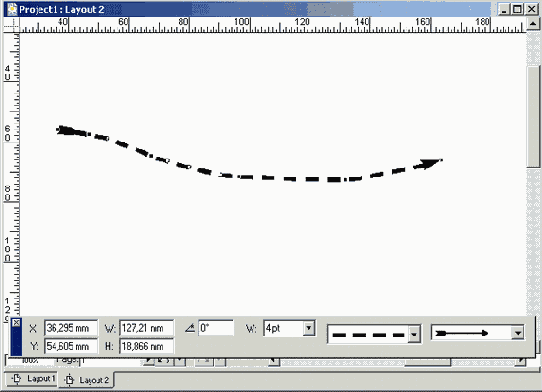Click the Y position field 54,605 mm
The image size is (542, 392).
(x=71, y=346)
